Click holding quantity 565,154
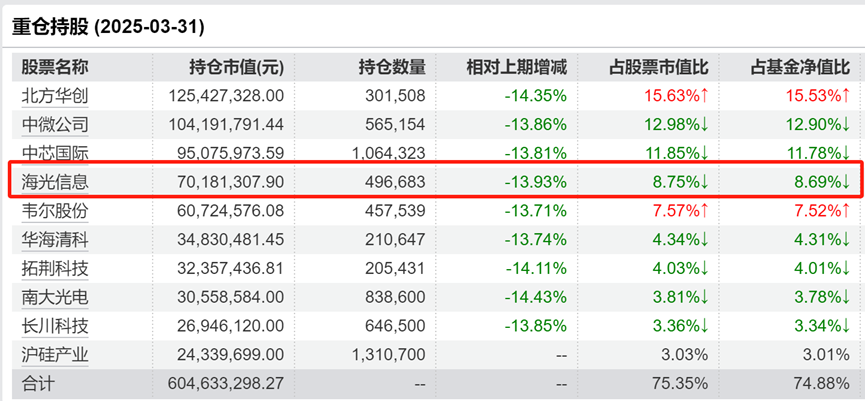865x401 pixels. (395, 125)
